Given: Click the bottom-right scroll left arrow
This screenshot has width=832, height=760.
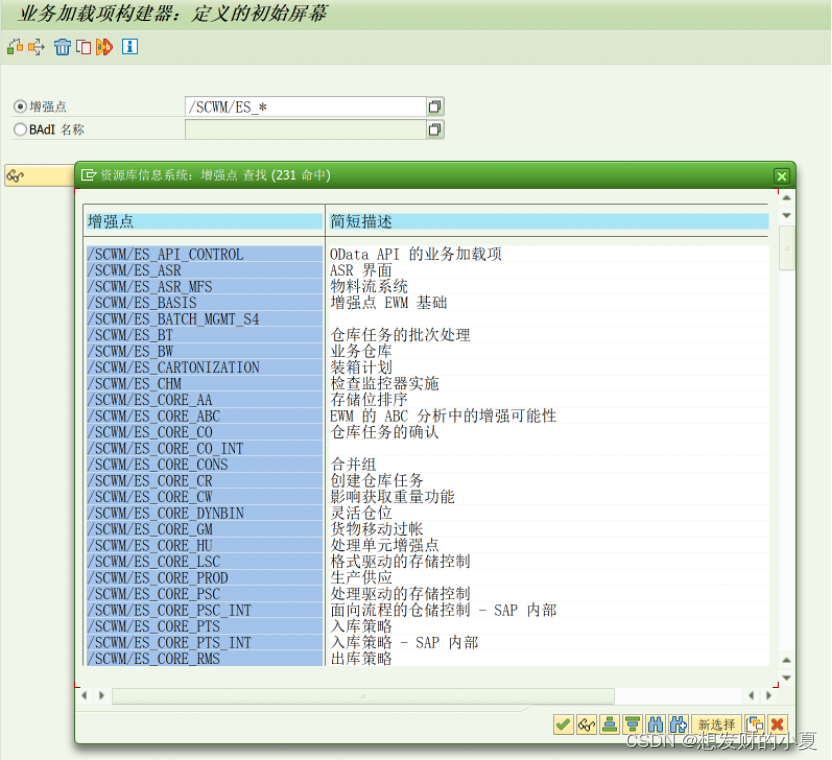Looking at the screenshot, I should (751, 695).
